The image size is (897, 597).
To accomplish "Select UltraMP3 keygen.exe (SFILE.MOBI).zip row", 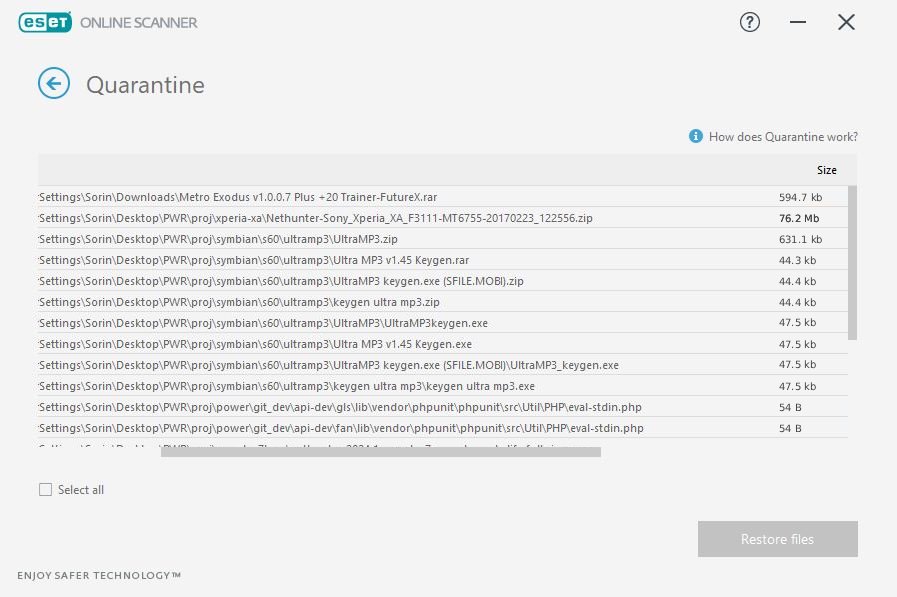I will (443, 281).
